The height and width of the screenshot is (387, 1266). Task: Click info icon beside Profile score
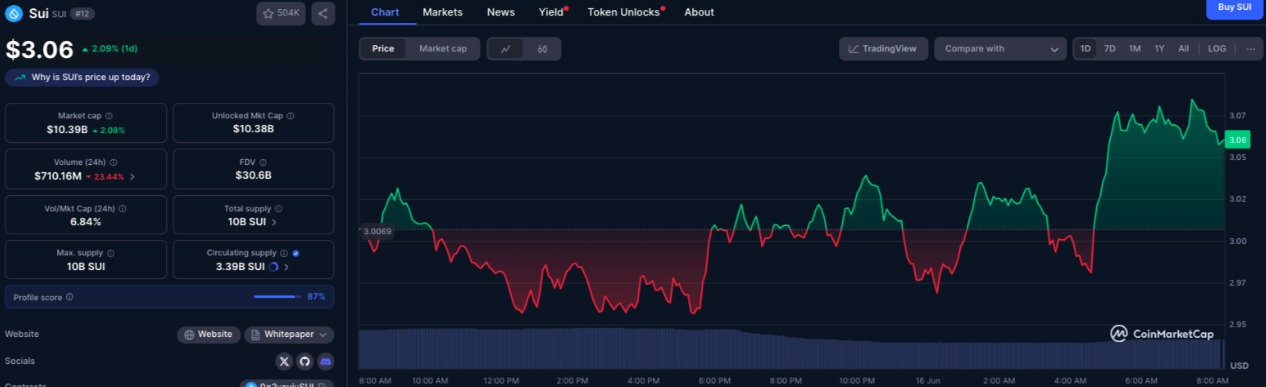(69, 297)
